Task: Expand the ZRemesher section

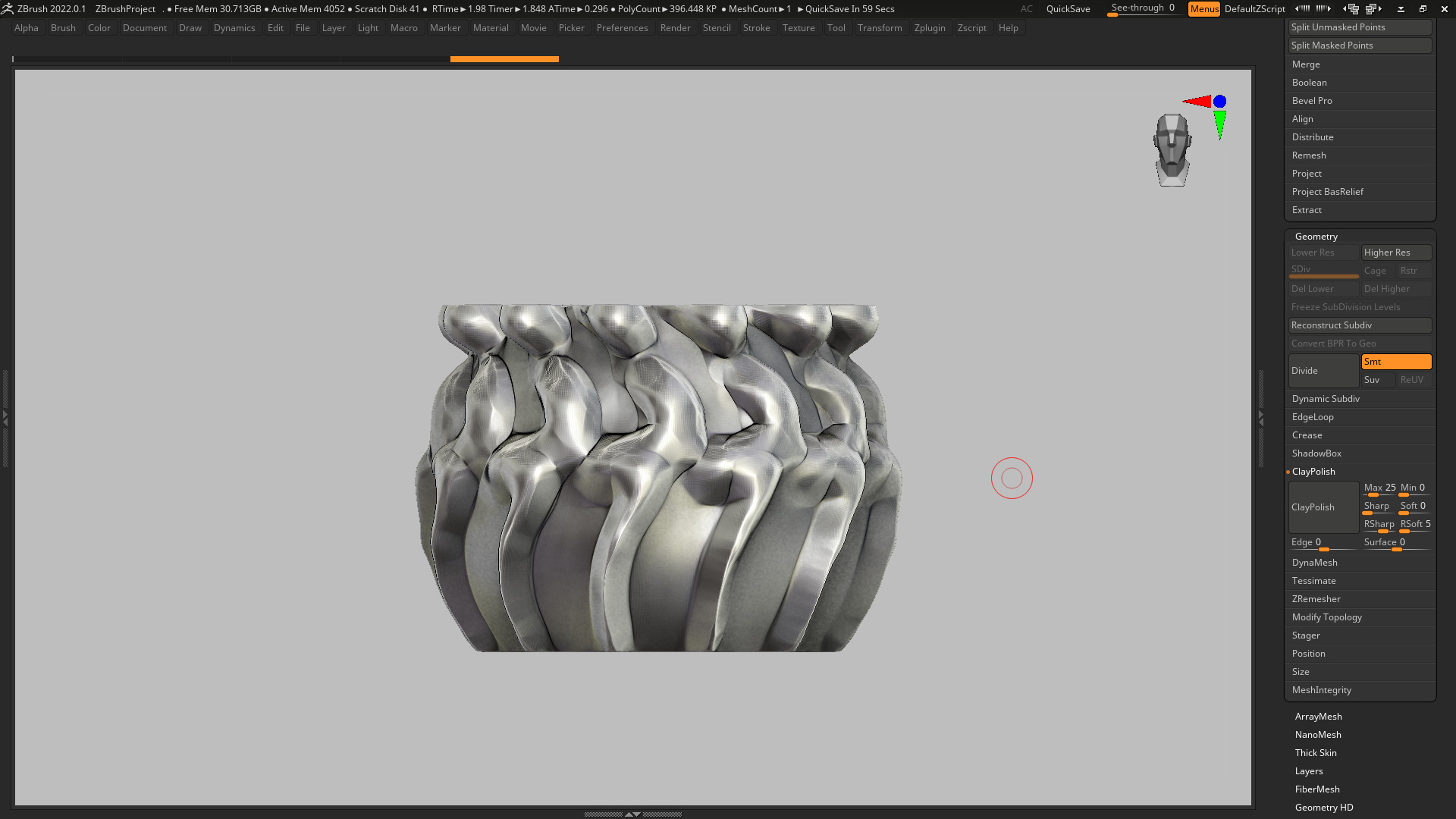Action: pyautogui.click(x=1316, y=599)
